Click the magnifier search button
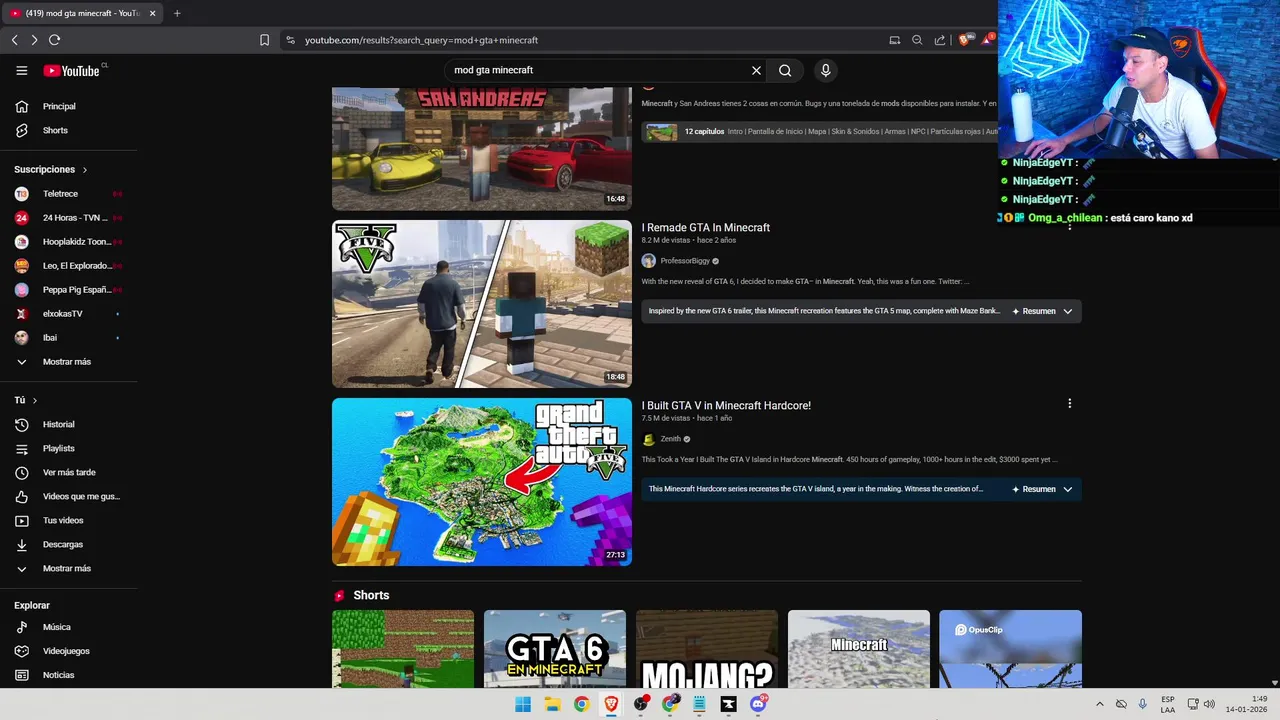 785,70
